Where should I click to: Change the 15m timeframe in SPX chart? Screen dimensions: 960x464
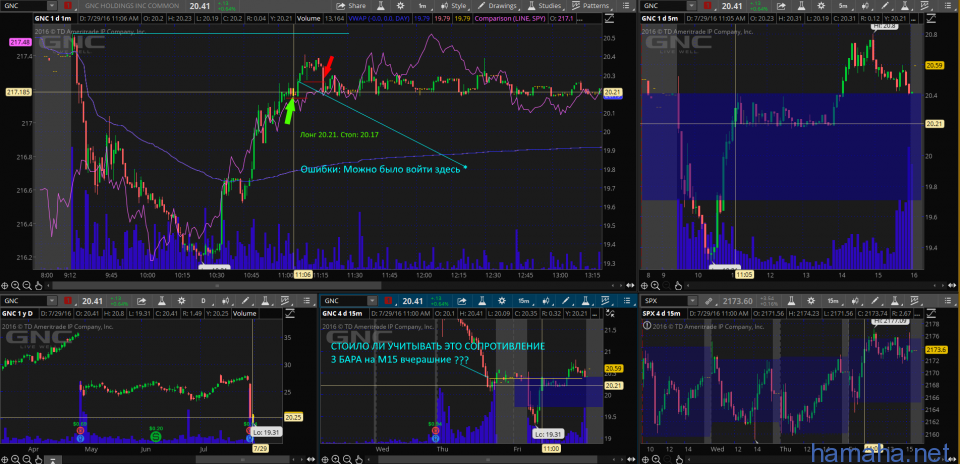(x=834, y=301)
